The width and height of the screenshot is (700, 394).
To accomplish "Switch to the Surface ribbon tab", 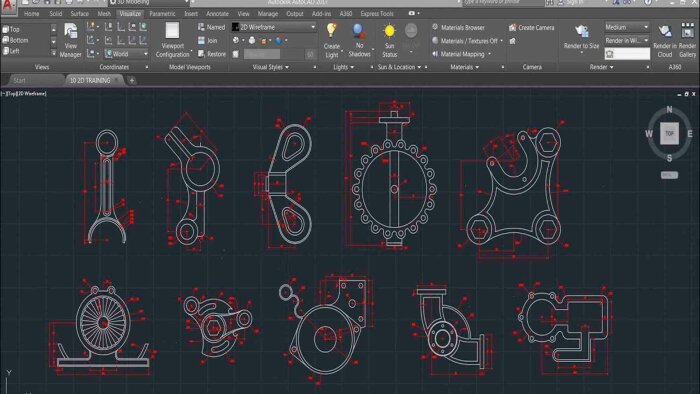I will pos(79,14).
